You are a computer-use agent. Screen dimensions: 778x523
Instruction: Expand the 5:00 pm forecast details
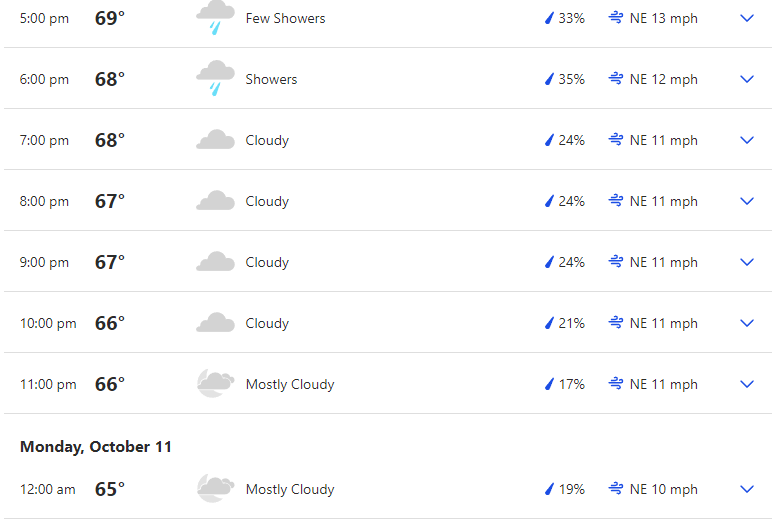747,18
